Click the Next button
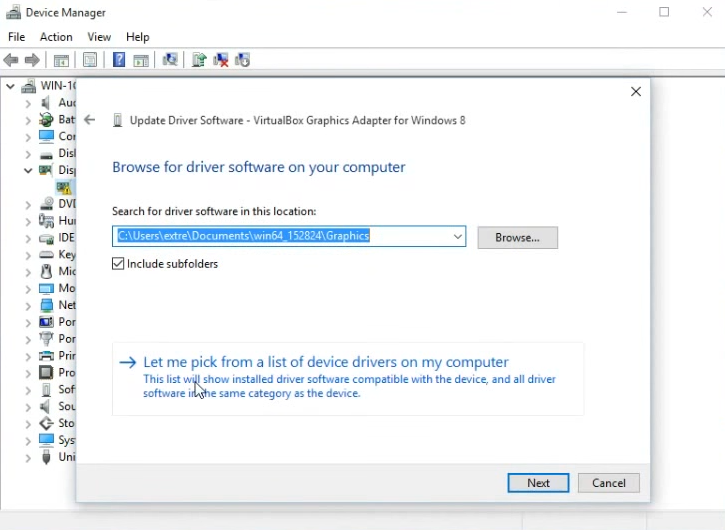725x530 pixels. pos(538,483)
